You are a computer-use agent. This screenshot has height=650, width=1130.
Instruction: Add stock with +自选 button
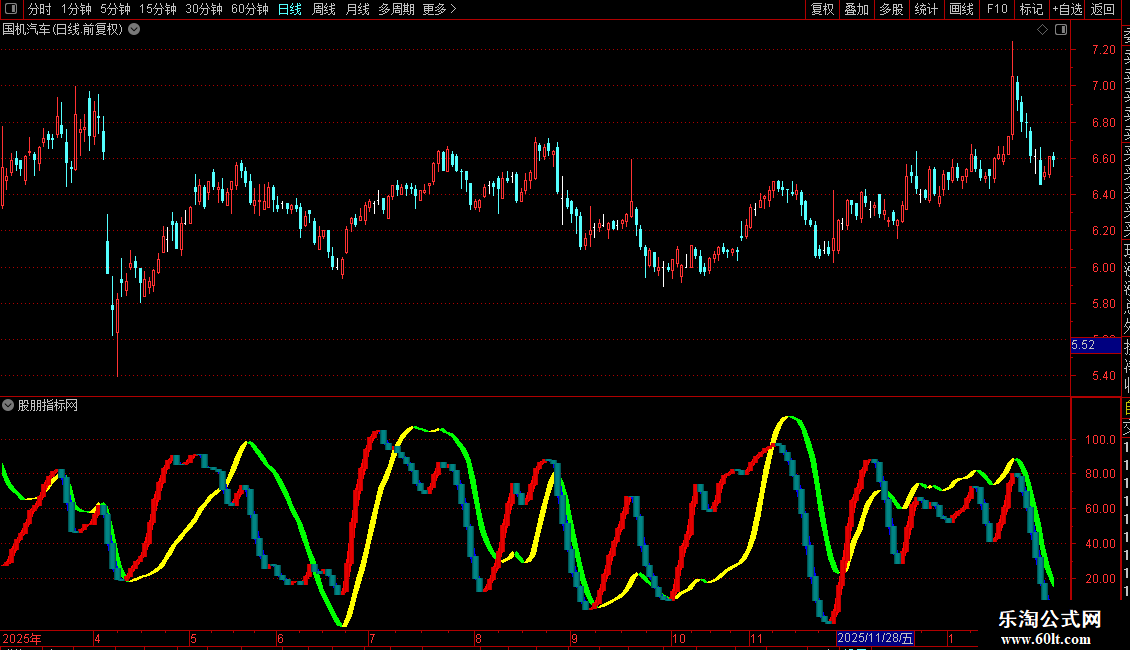(1067, 9)
